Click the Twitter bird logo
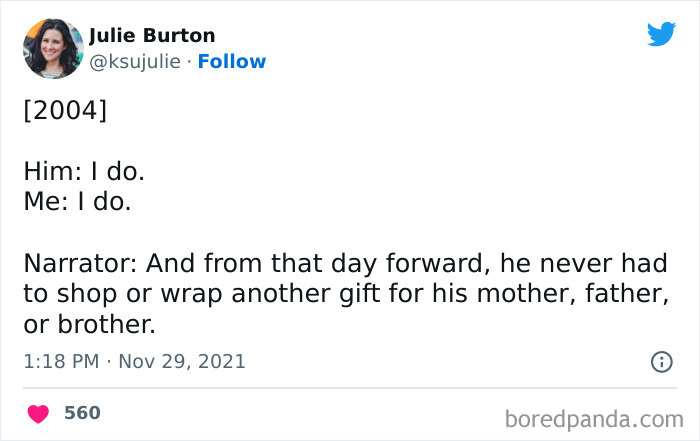 [x=661, y=35]
